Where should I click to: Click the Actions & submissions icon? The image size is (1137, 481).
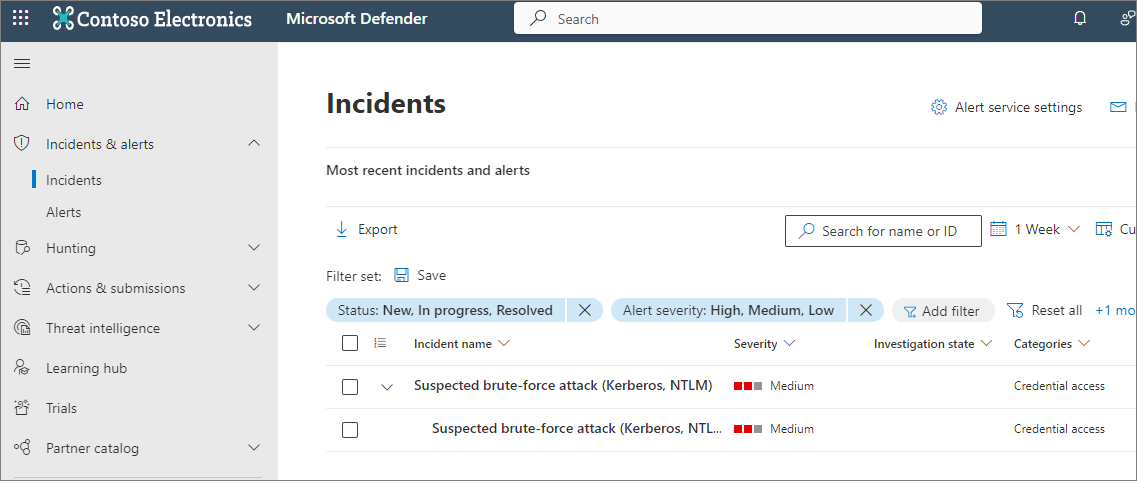(22, 288)
